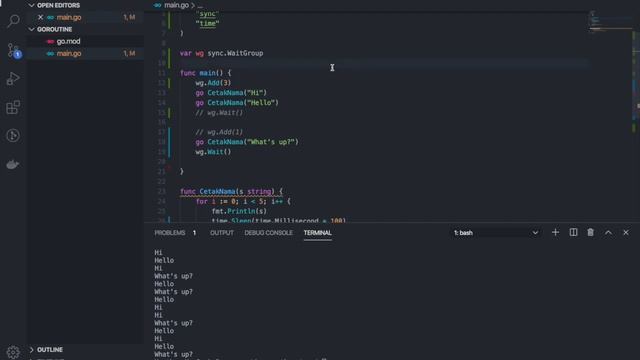Open the Extensions view
The height and width of the screenshot is (360, 640).
coord(13,107)
